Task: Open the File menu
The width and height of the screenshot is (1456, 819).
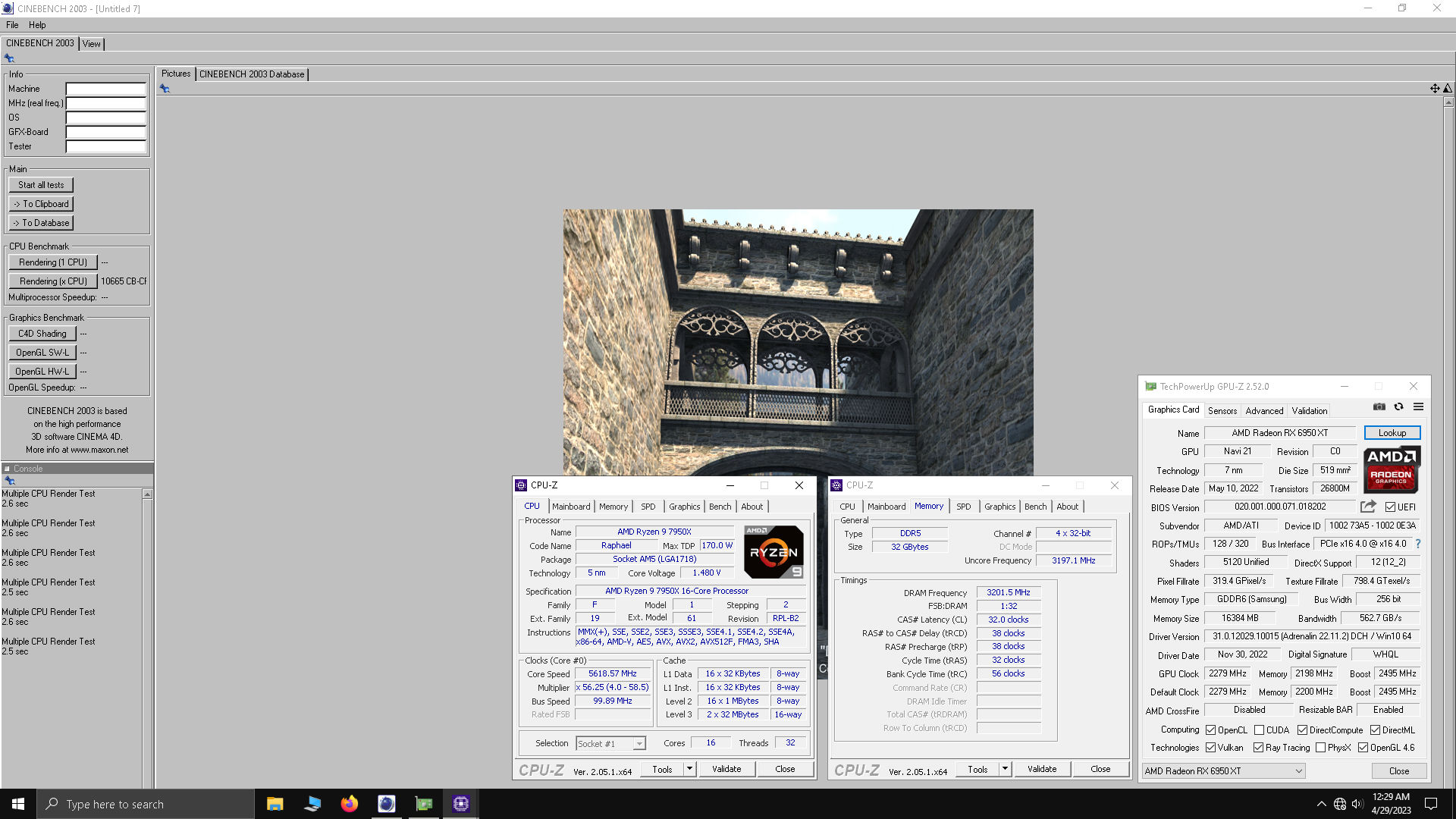Action: [12, 25]
